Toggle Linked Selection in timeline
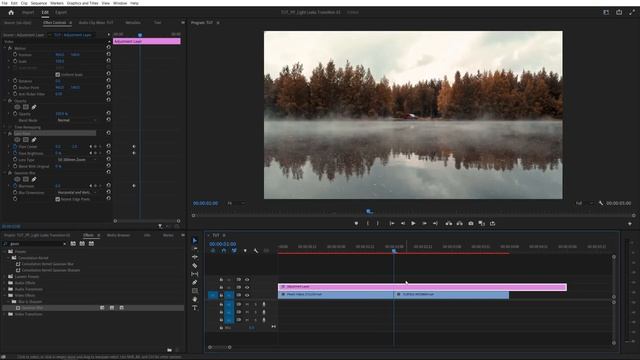 [x=234, y=251]
